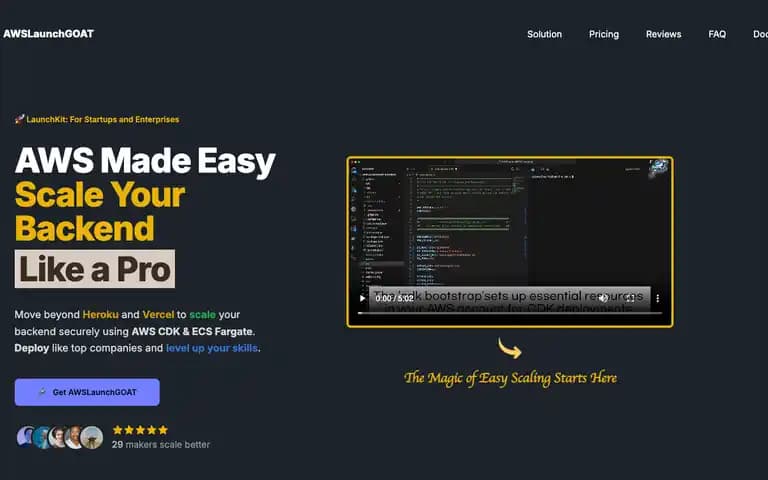The height and width of the screenshot is (480, 768).
Task: Click the first user avatar in the row
Action: point(25,436)
